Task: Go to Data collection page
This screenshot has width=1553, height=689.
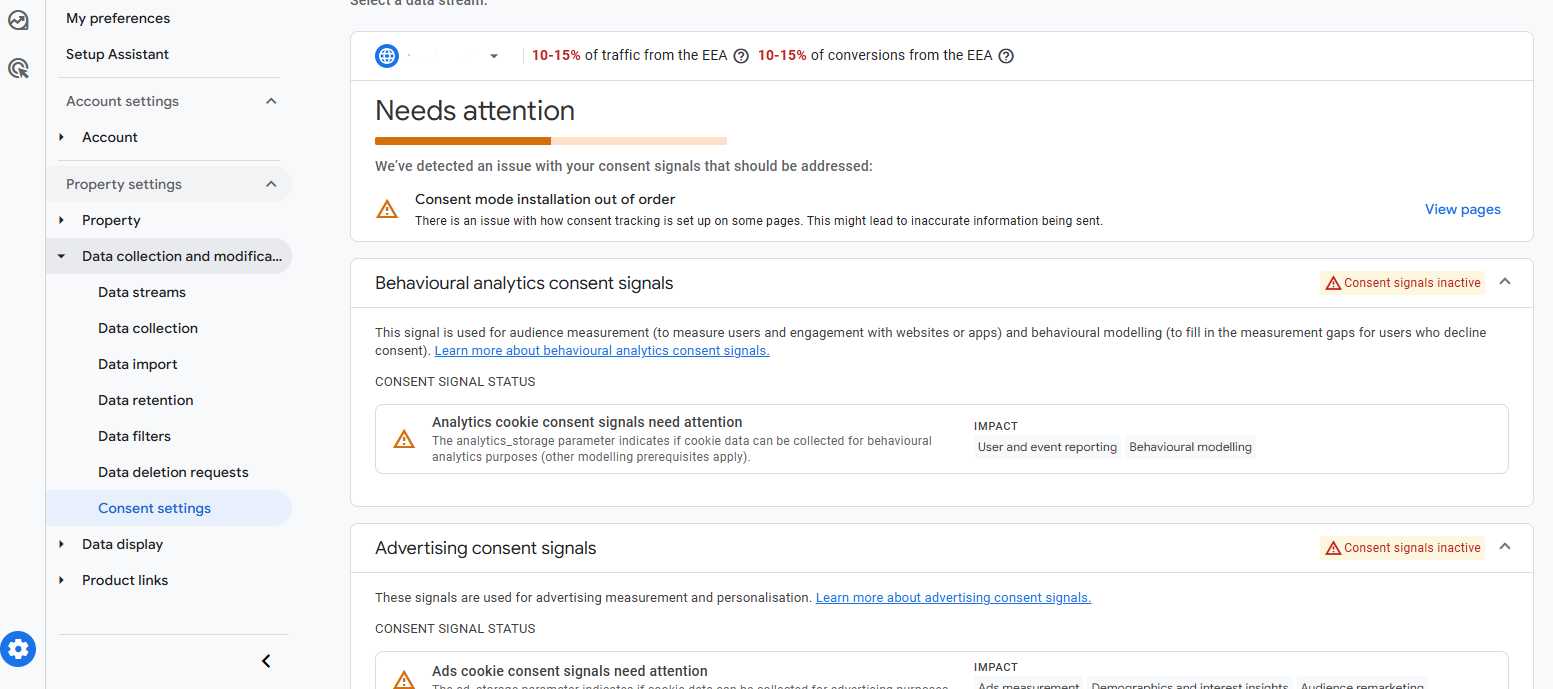Action: tap(148, 328)
